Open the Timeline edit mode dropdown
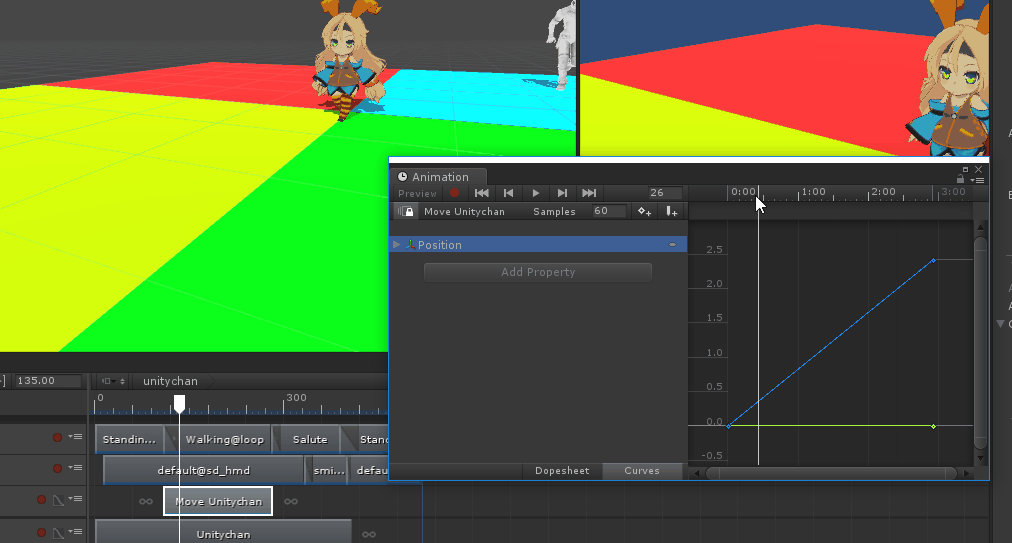Image resolution: width=1012 pixels, height=543 pixels. click(x=113, y=381)
